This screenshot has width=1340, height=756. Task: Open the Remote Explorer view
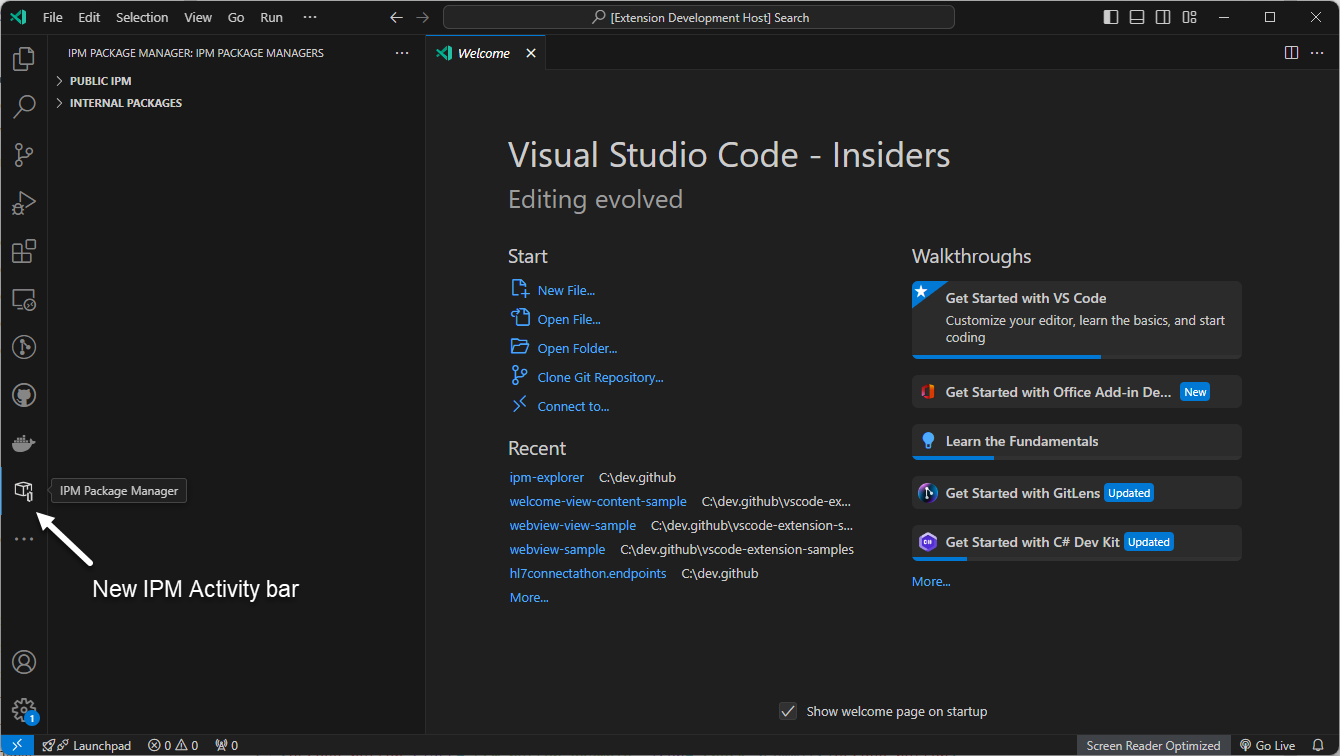point(23,299)
